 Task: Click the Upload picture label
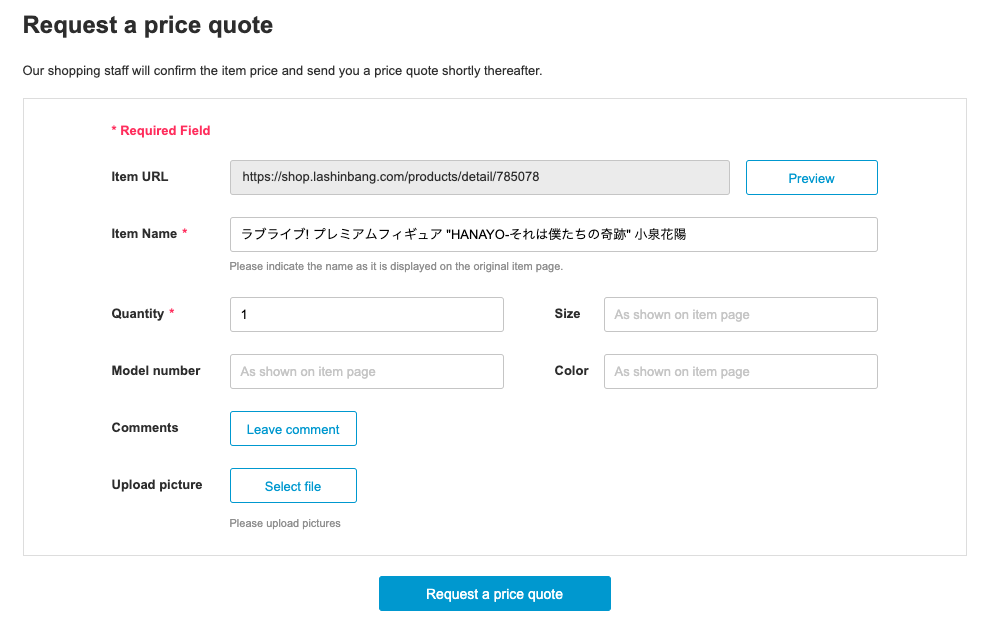click(x=157, y=484)
